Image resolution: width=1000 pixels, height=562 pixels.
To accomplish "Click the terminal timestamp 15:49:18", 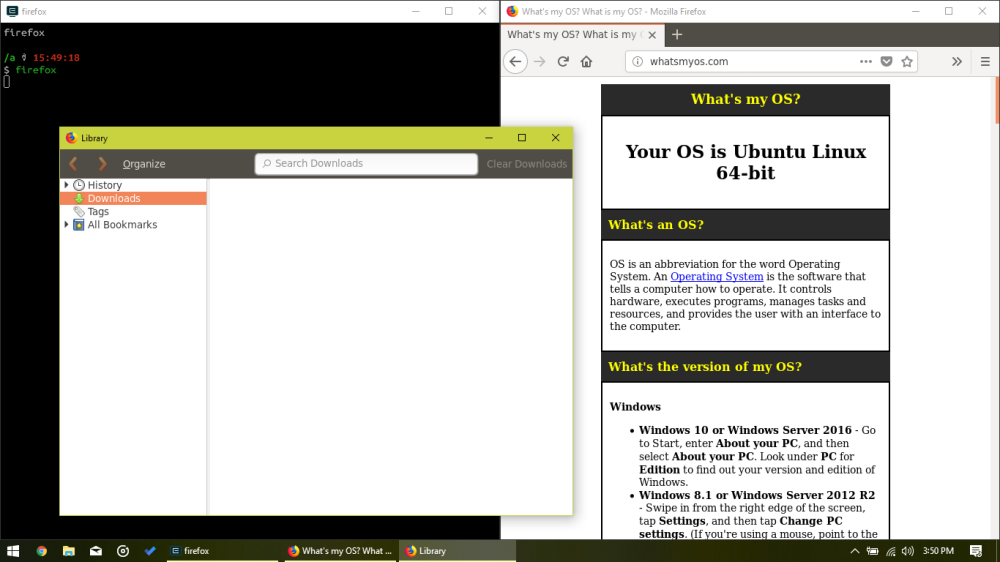I will [x=56, y=57].
